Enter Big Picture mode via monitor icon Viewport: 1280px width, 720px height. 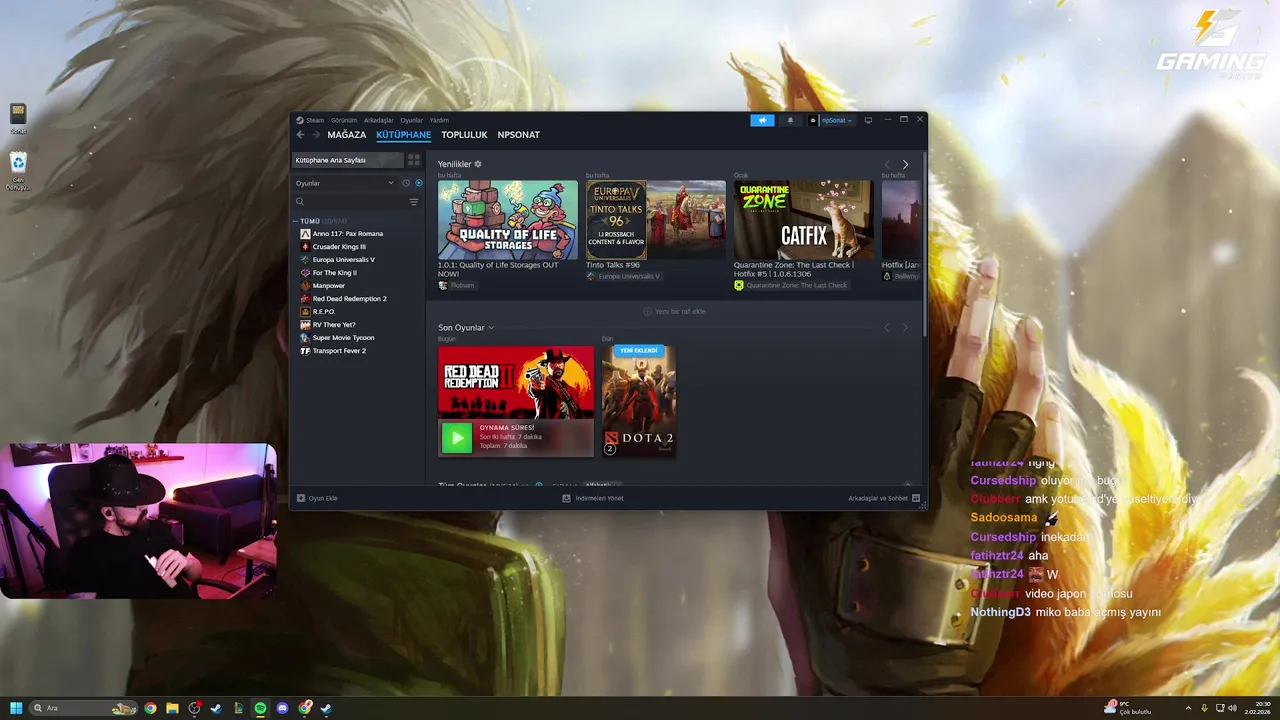868,120
